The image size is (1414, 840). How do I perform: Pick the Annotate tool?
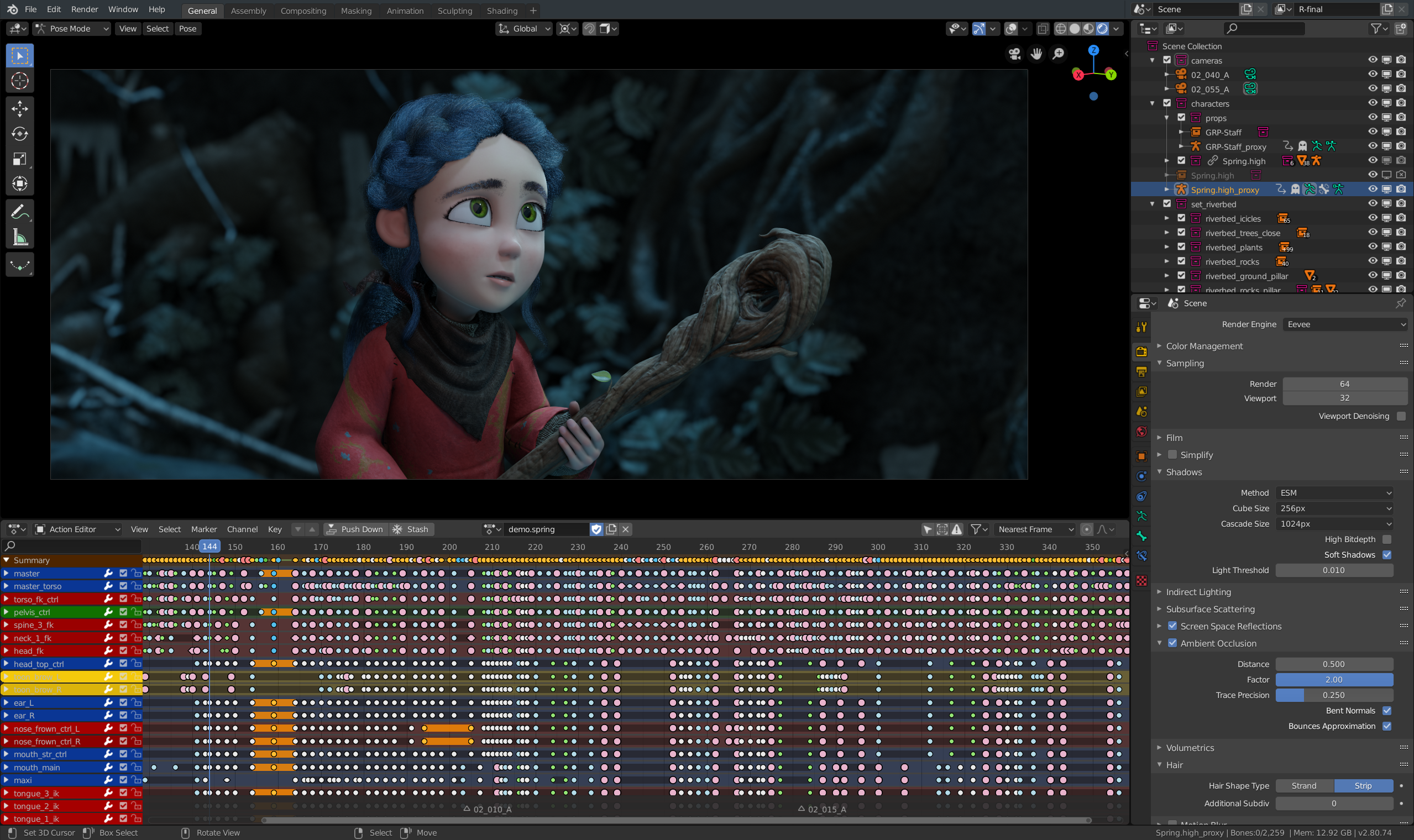pos(20,212)
